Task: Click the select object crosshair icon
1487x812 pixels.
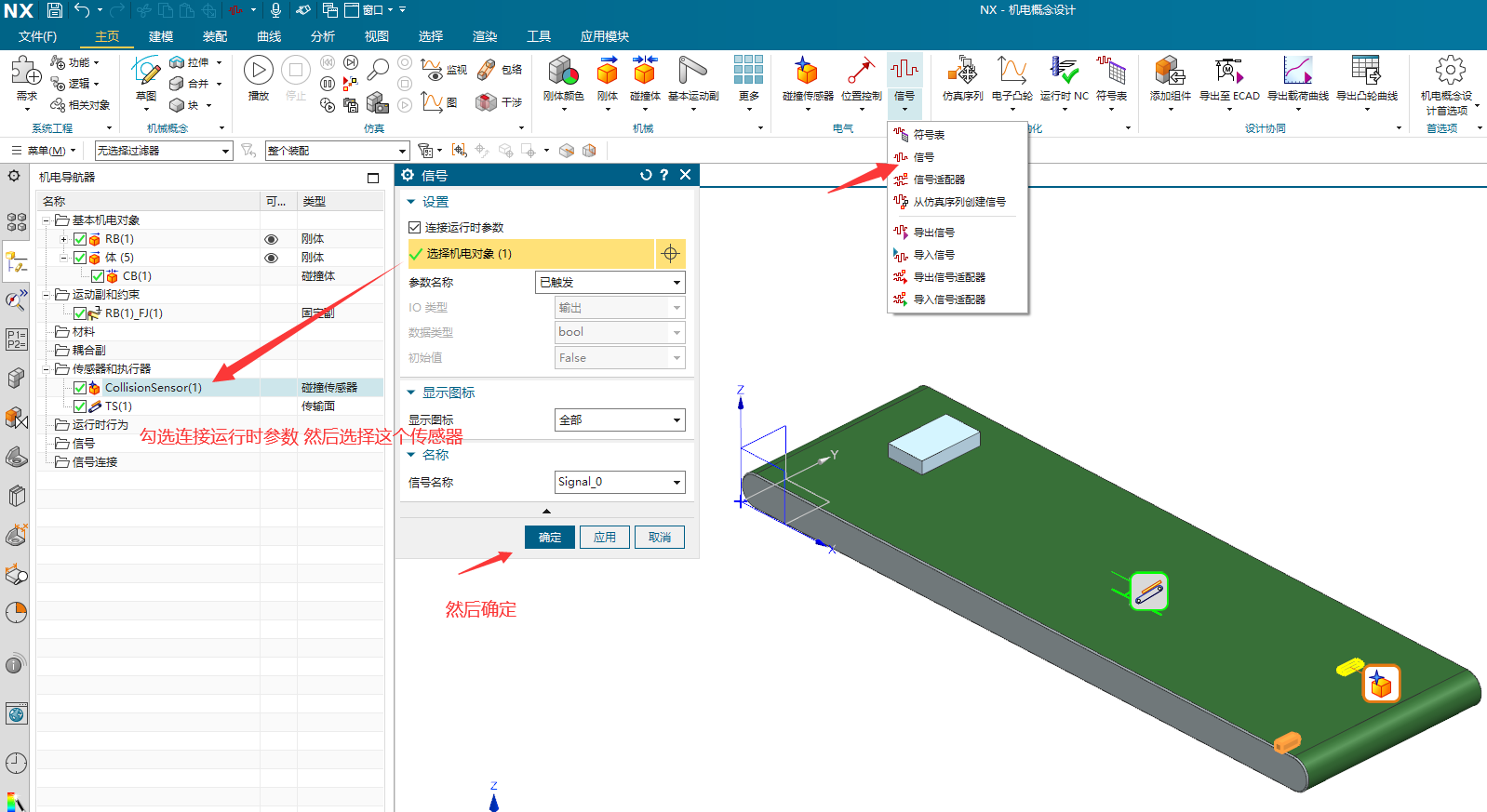Action: pos(670,253)
